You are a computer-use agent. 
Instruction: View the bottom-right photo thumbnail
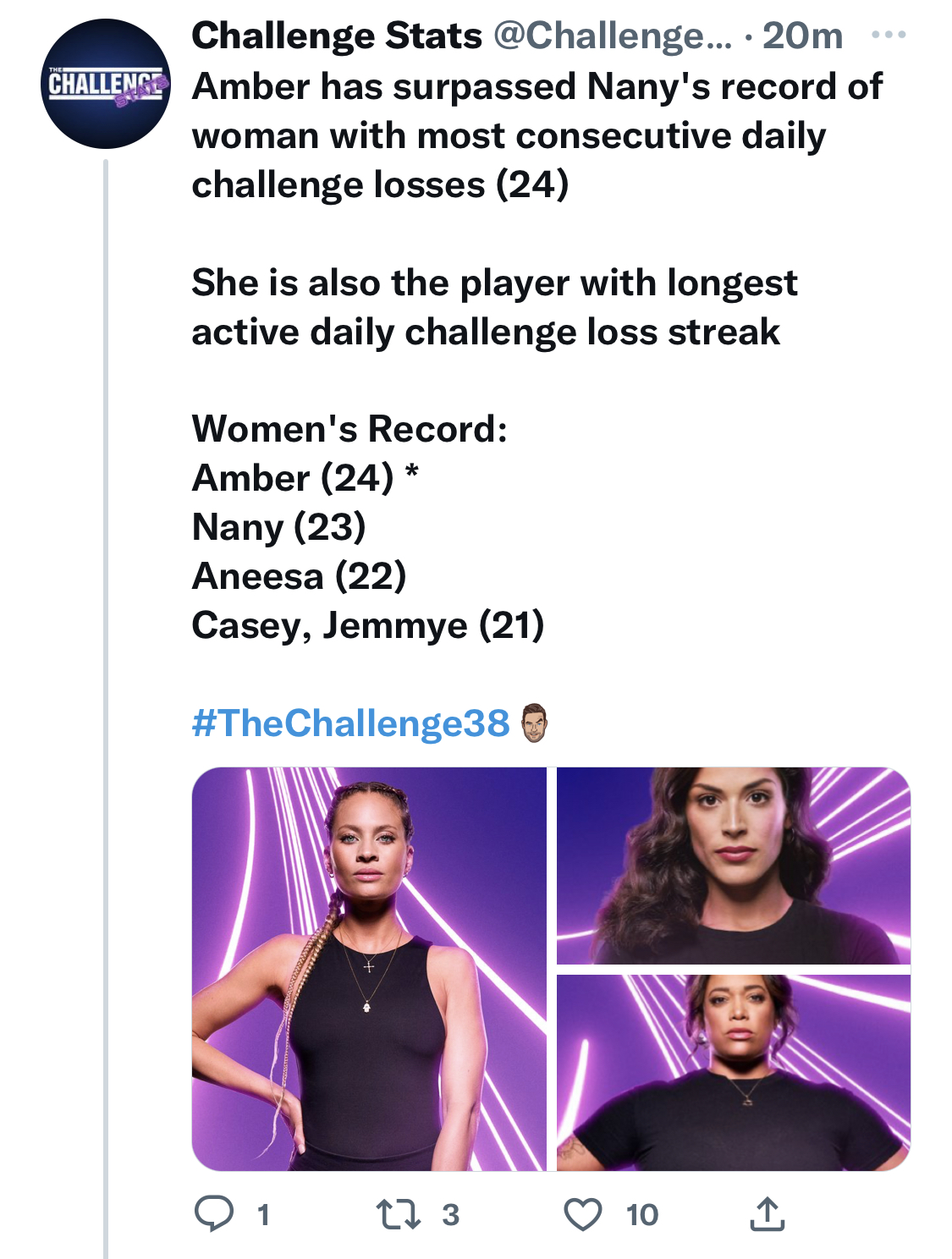tap(734, 1073)
